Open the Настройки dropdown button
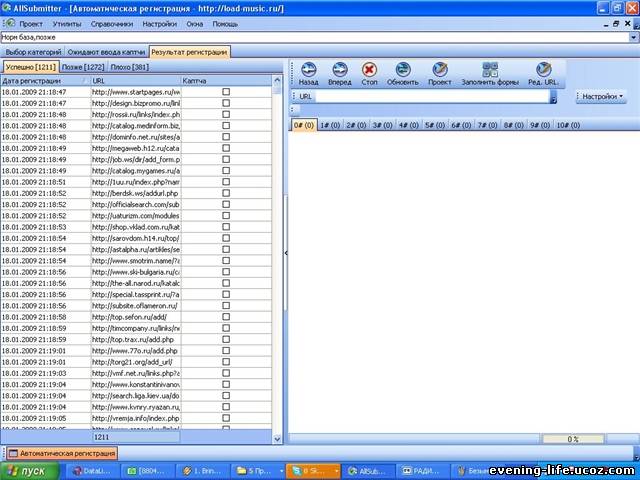Image resolution: width=640 pixels, height=480 pixels. click(x=601, y=96)
